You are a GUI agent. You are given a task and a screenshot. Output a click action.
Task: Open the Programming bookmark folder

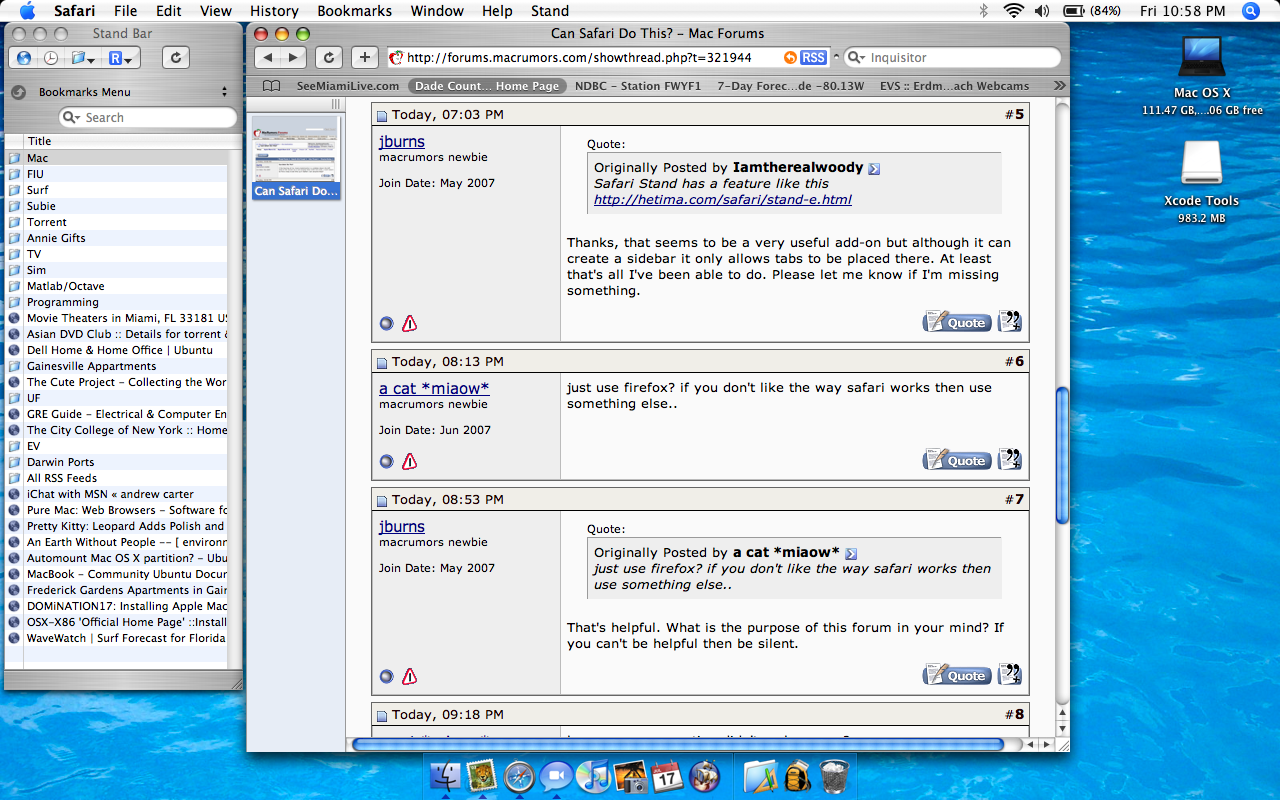coord(117,302)
